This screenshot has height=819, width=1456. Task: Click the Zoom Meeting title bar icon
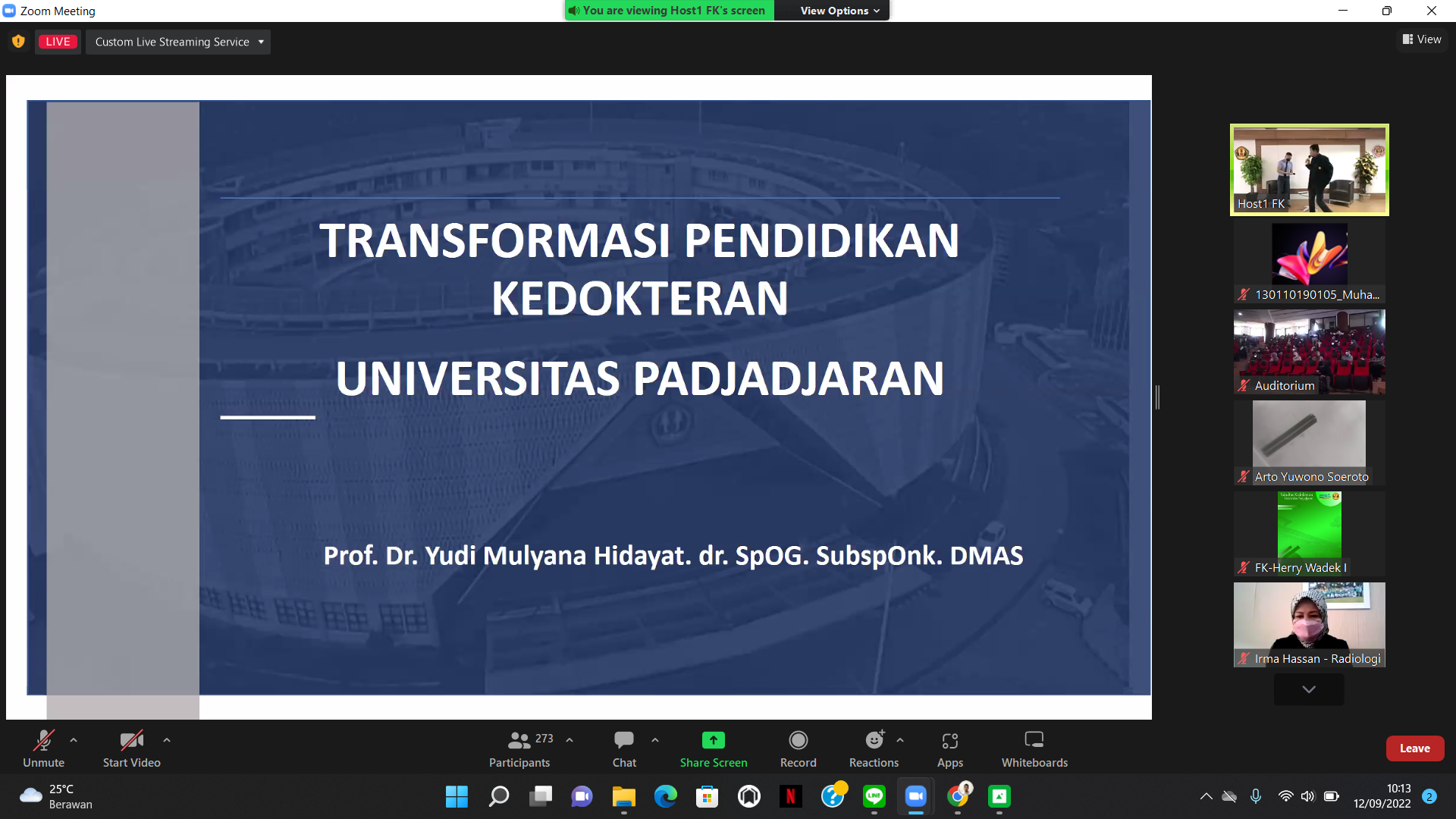(9, 11)
